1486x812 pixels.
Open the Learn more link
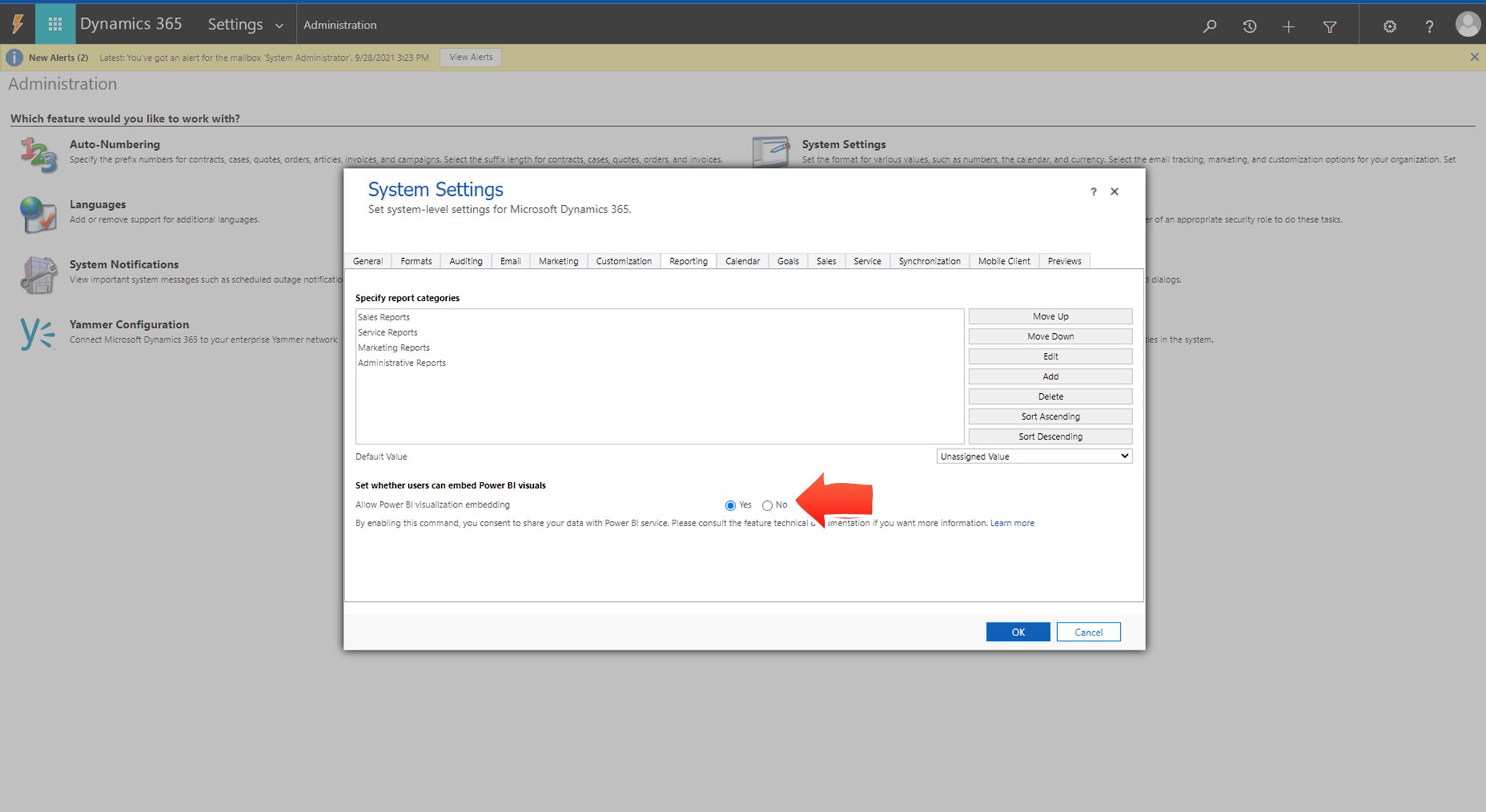coord(1012,523)
